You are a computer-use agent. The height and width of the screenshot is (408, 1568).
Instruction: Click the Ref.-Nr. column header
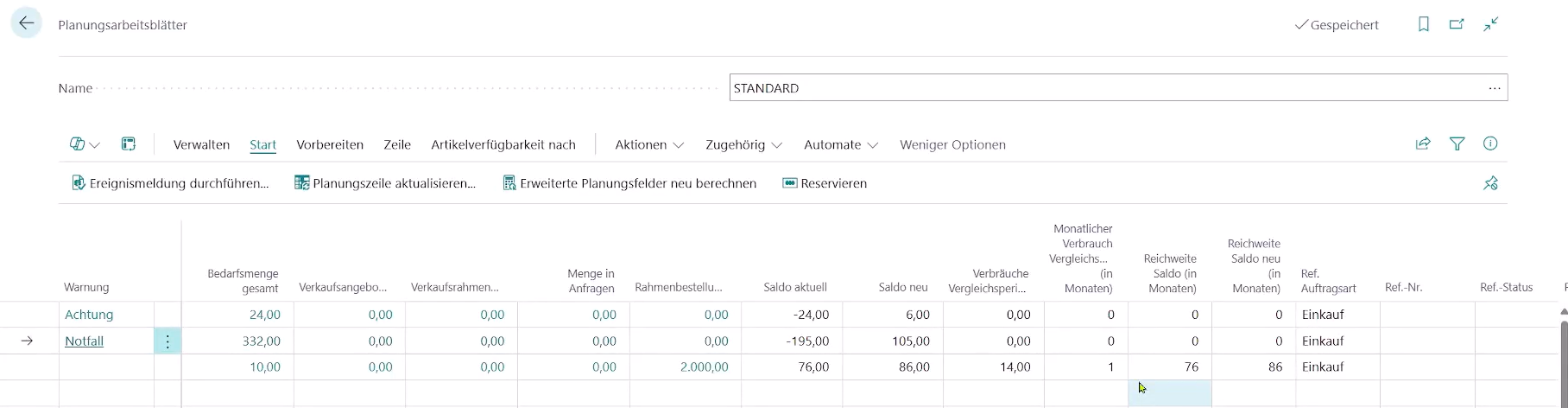[x=1403, y=287]
